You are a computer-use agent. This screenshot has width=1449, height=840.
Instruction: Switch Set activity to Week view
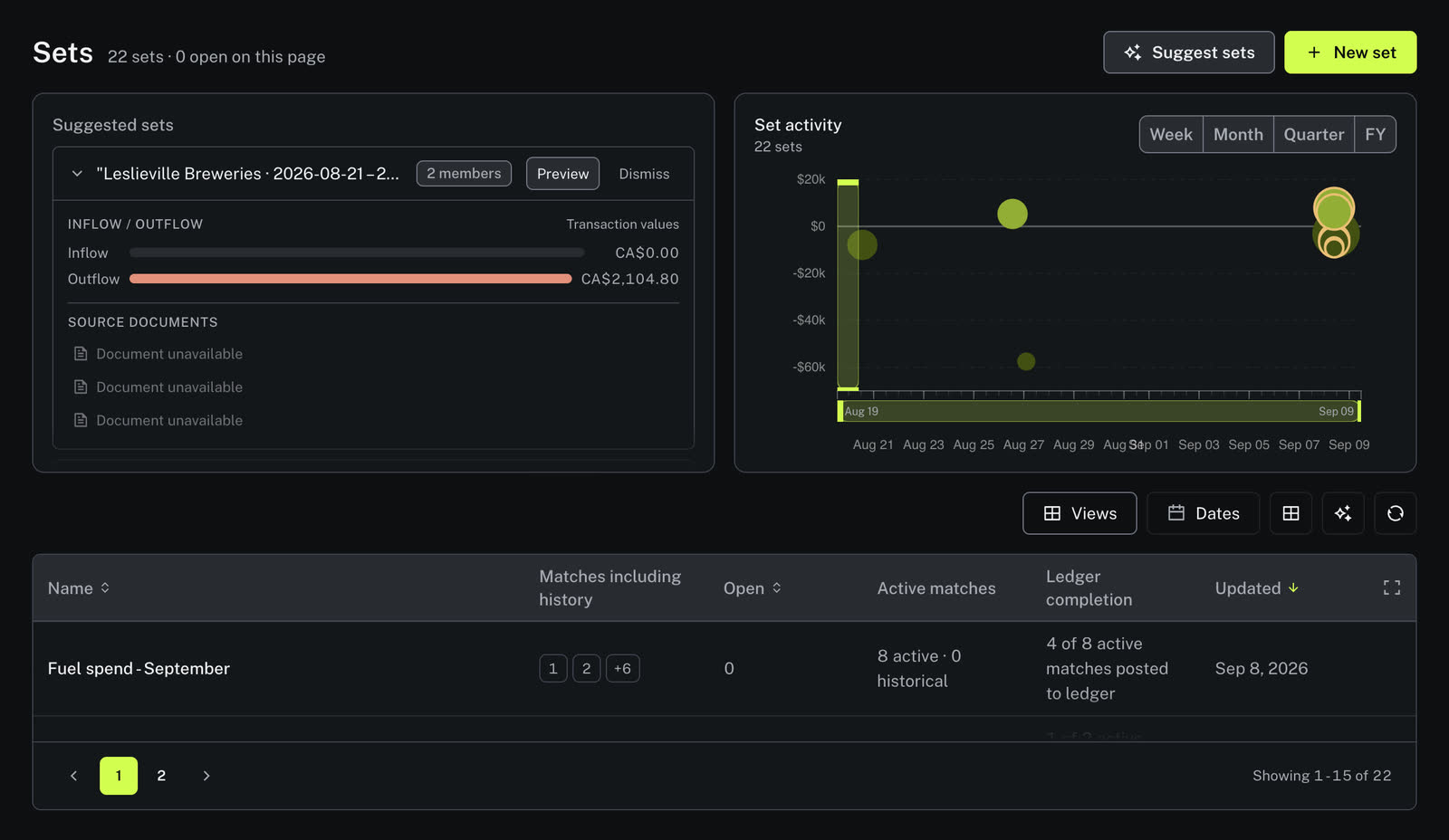[1171, 134]
